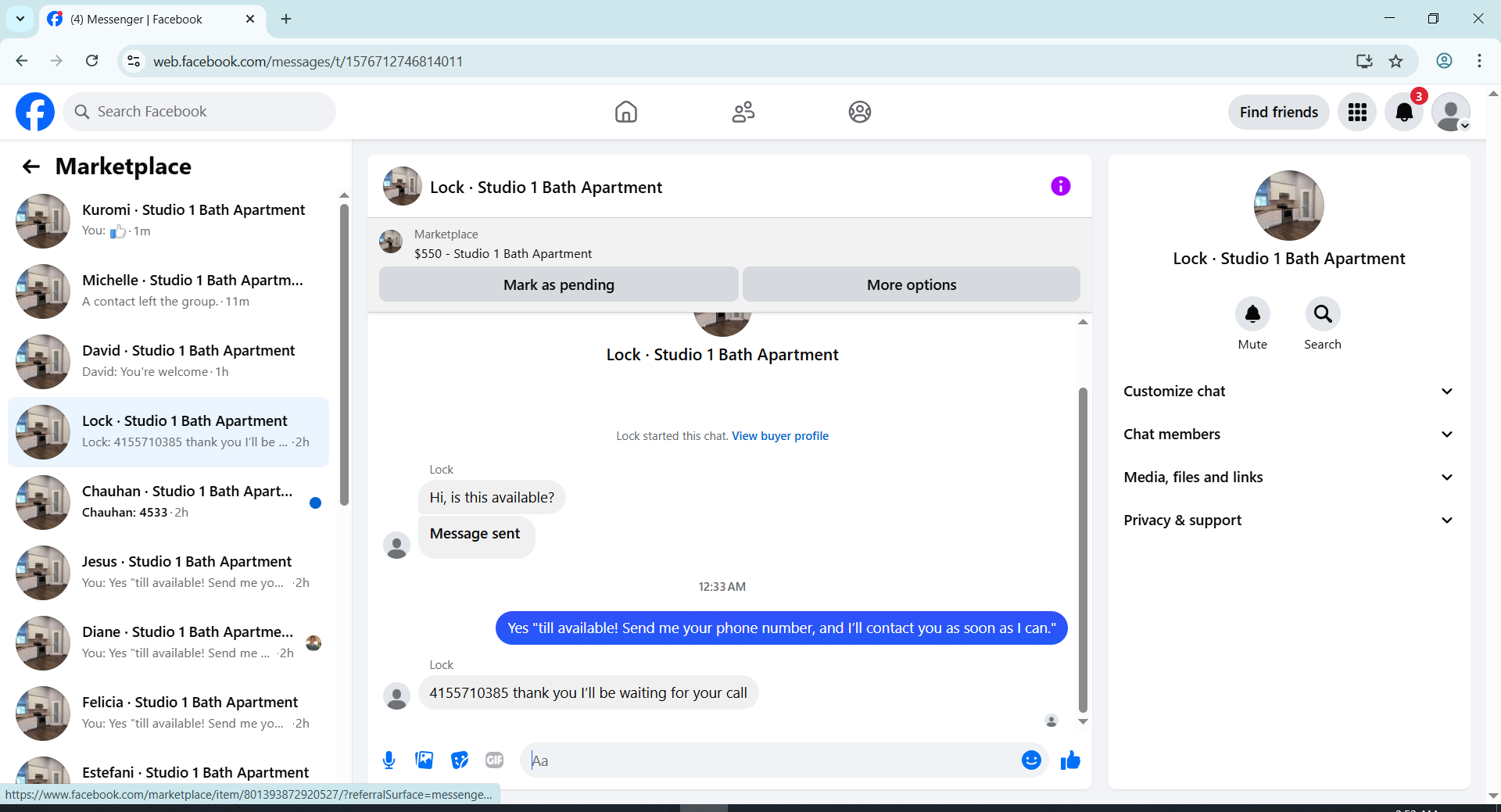Record a voice clip with microphone icon

pos(389,760)
